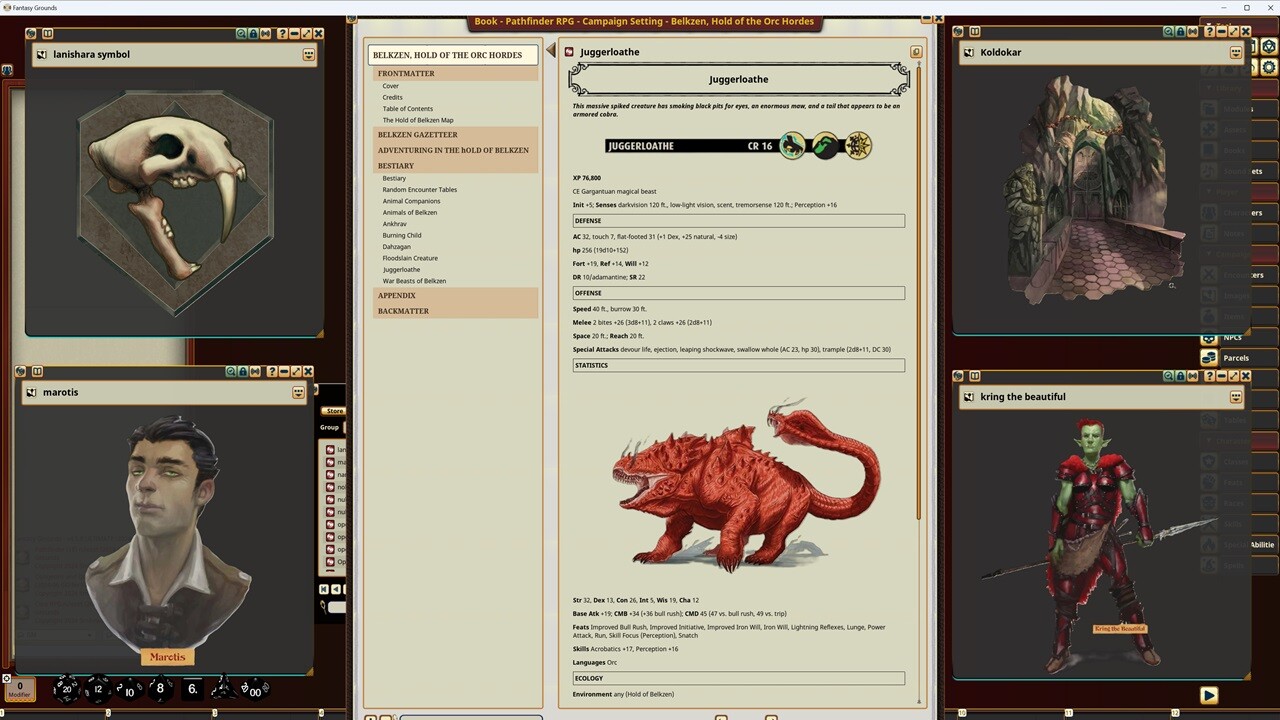This screenshot has width=1280, height=720.
Task: Open The Hold of Belkzen Map entry
Action: click(x=418, y=120)
